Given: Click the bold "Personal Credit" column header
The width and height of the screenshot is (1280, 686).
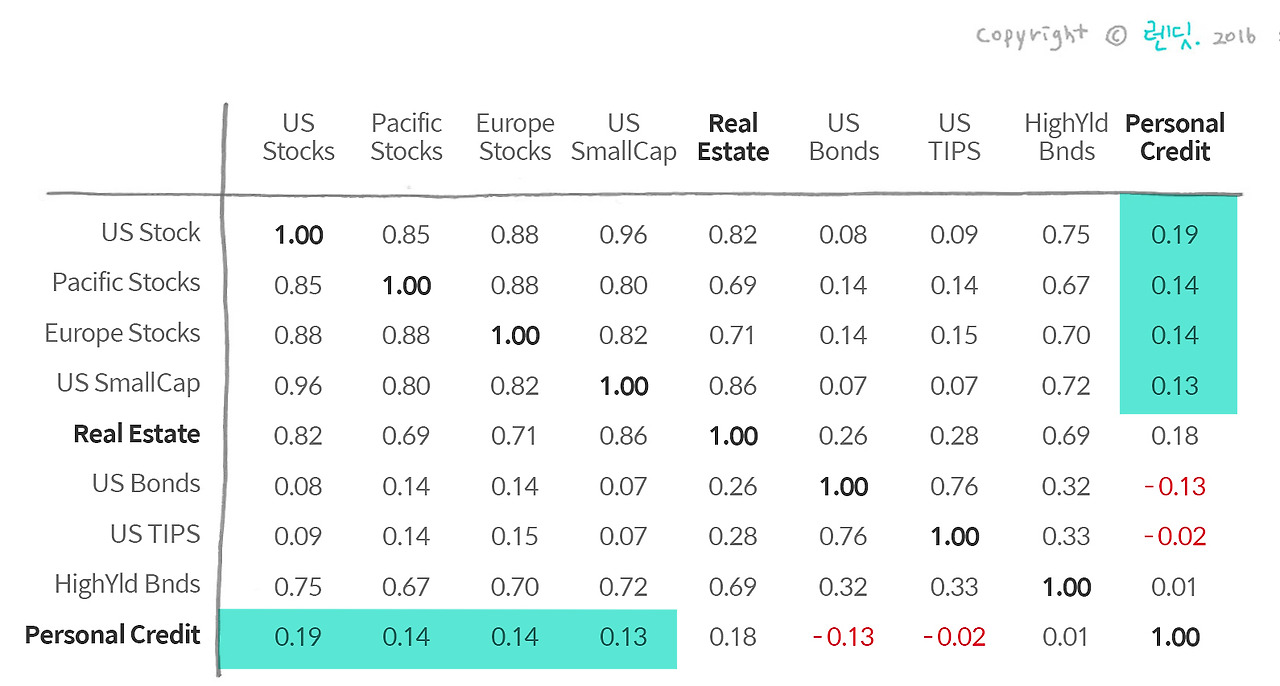Looking at the screenshot, I should pos(1175,138).
